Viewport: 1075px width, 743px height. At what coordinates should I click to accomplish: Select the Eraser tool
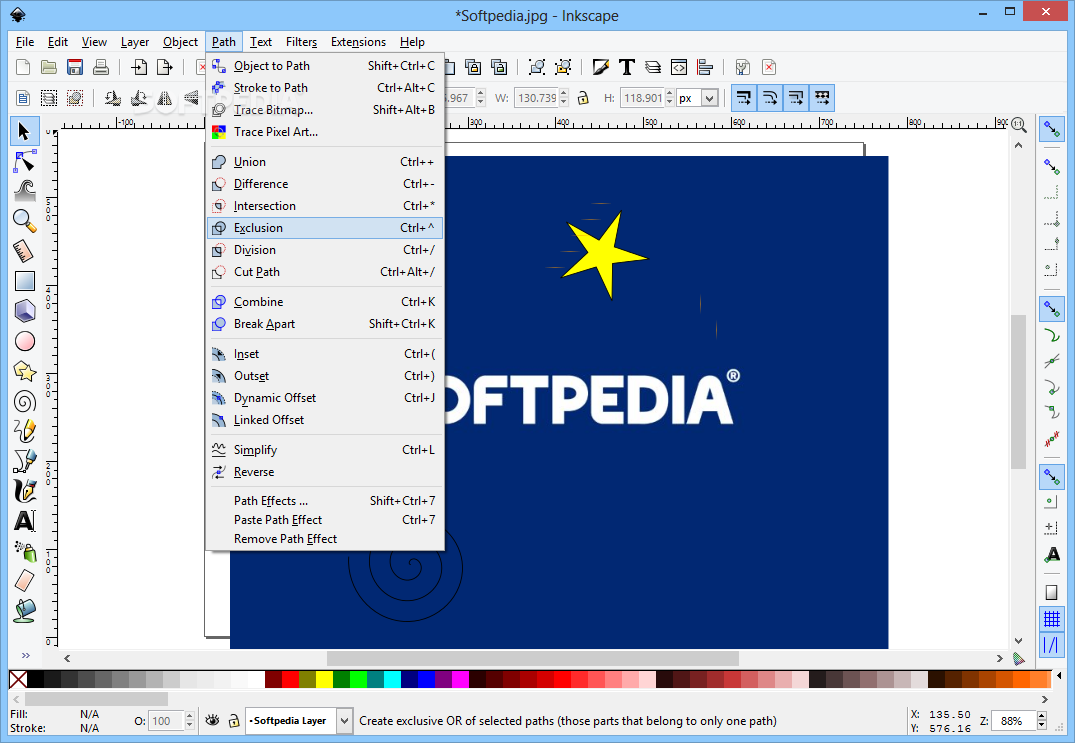pos(24,581)
